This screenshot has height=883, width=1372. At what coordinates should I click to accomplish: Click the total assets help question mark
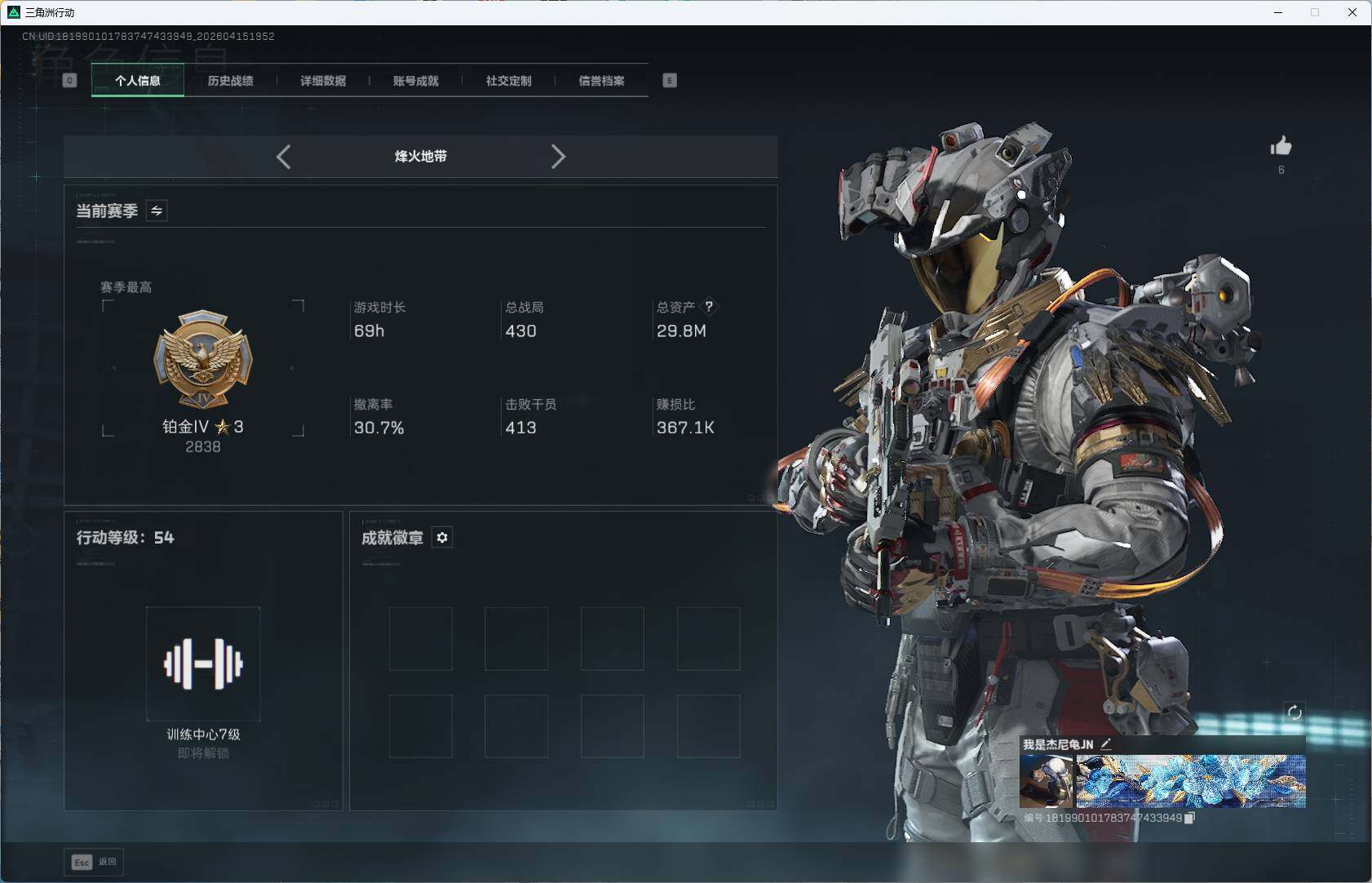[709, 307]
